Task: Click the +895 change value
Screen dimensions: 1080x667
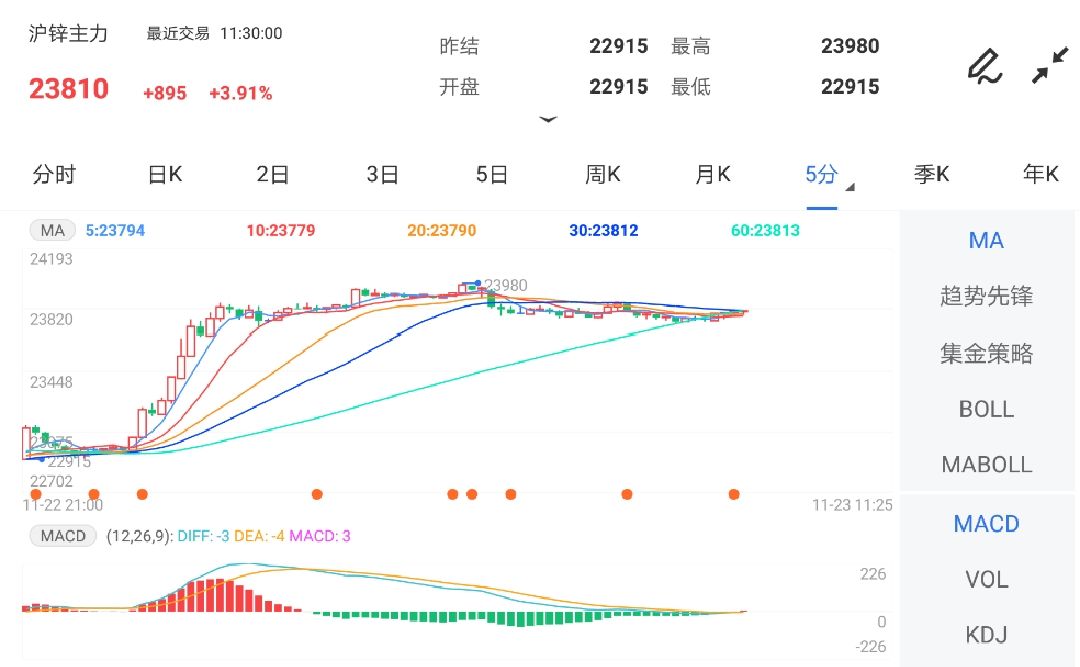Action: [x=165, y=93]
